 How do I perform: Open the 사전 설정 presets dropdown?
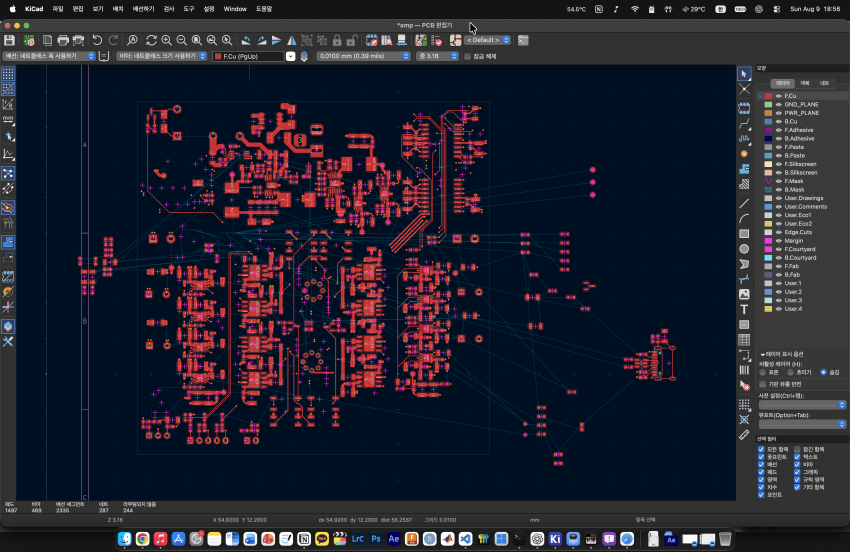click(802, 405)
